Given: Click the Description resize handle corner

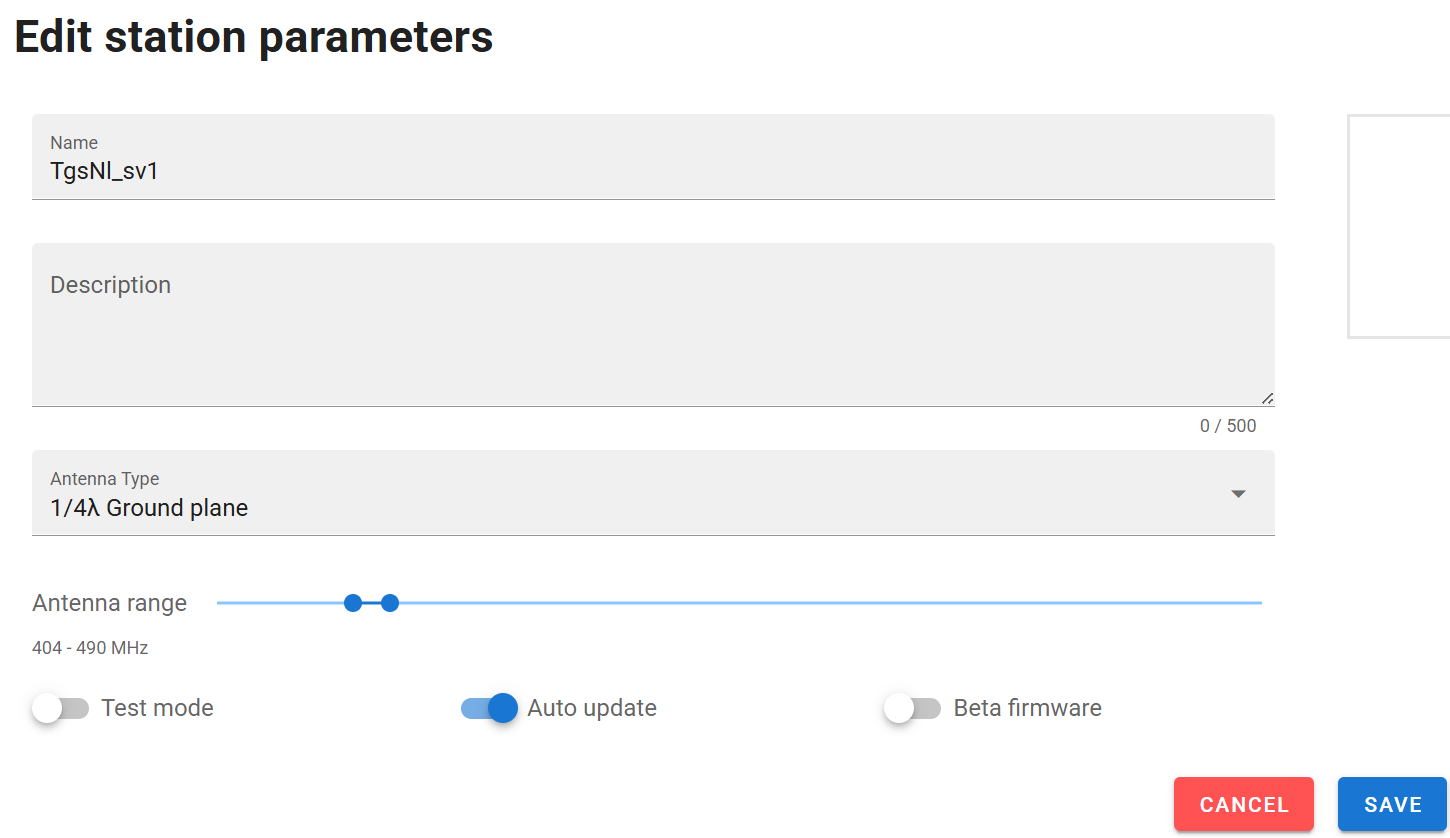Looking at the screenshot, I should coord(1267,398).
